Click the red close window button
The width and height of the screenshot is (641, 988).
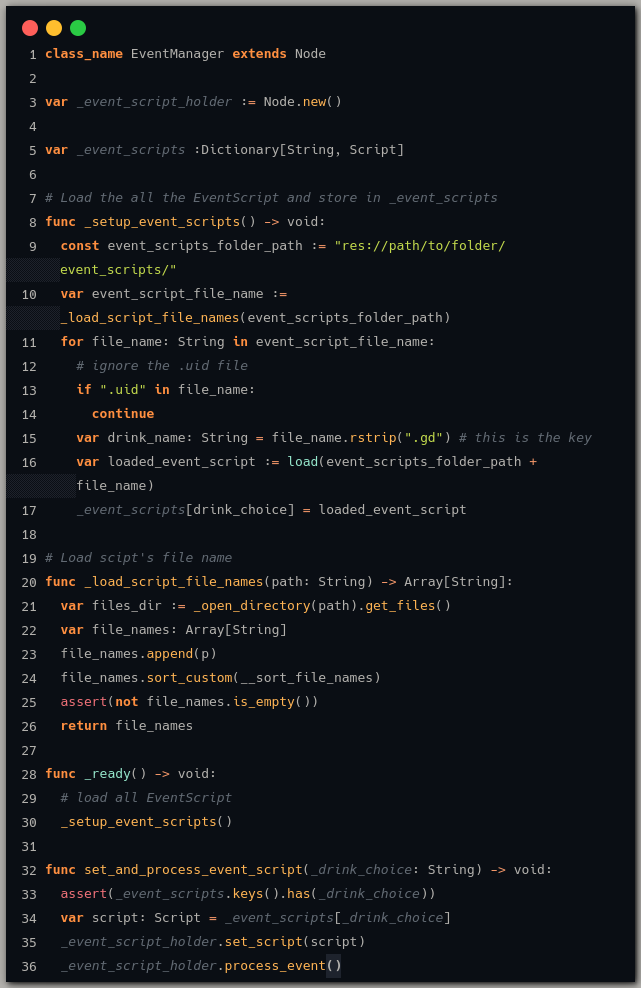(30, 28)
